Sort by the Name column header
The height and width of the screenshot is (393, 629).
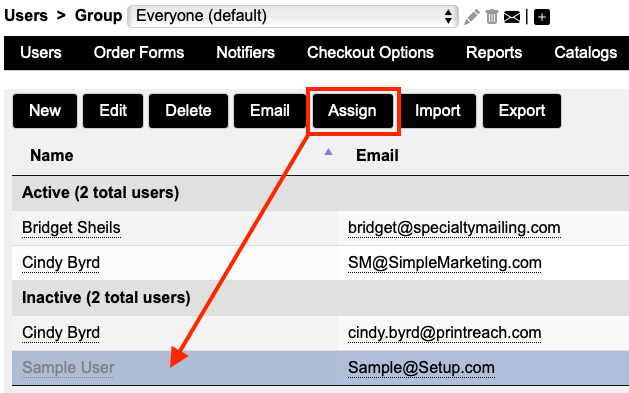52,156
